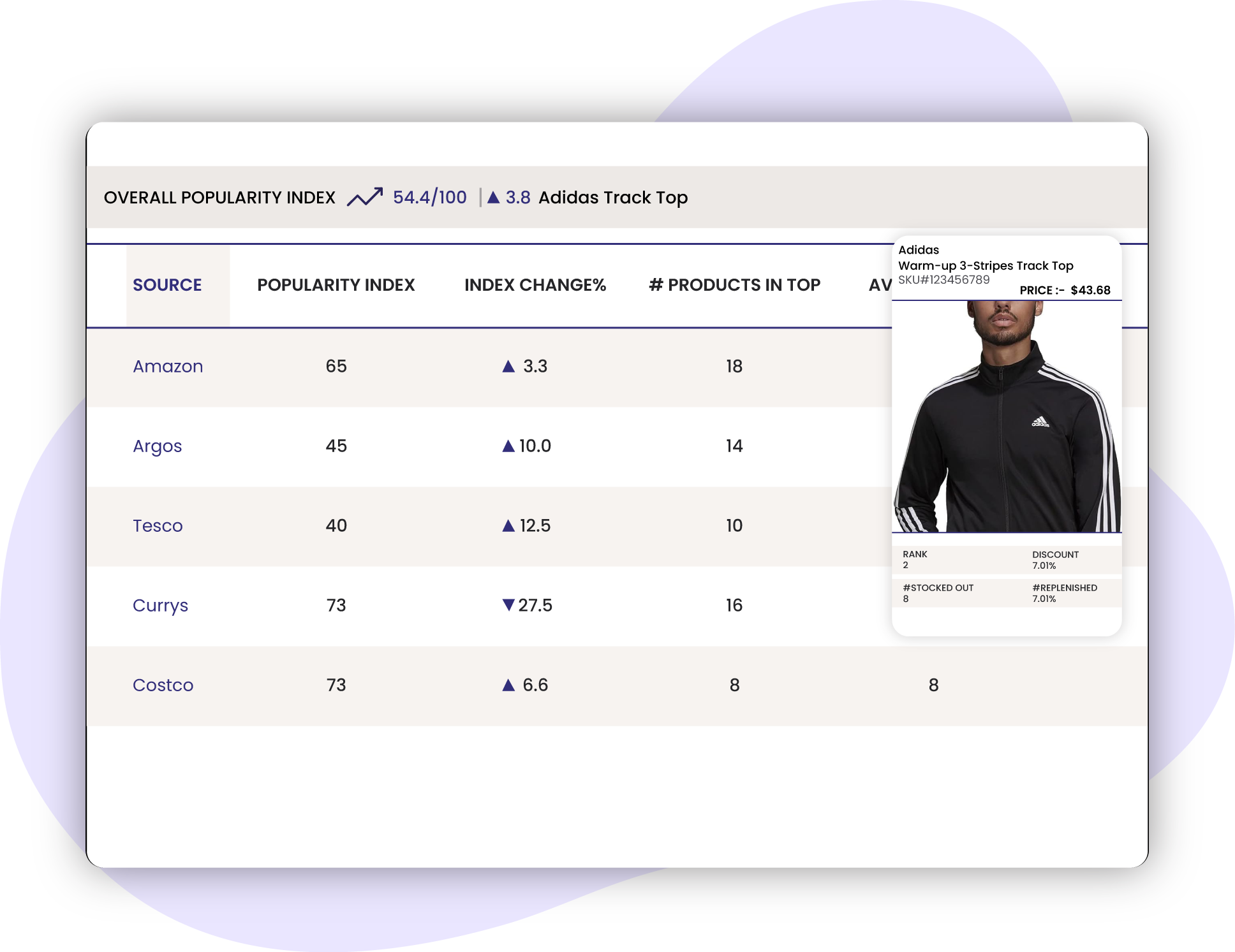The width and height of the screenshot is (1235, 952).
Task: Click the trending-up arrow icon
Action: click(x=365, y=197)
